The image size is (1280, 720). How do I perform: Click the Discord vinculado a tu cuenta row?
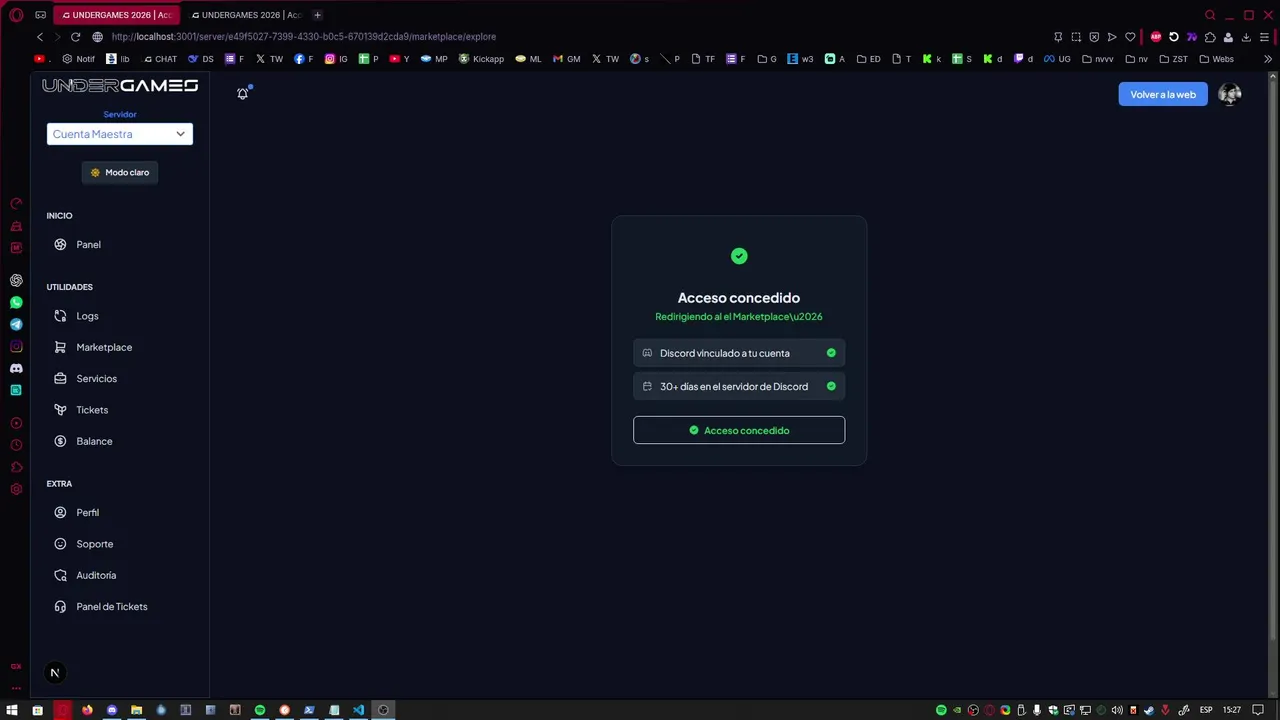click(x=739, y=353)
